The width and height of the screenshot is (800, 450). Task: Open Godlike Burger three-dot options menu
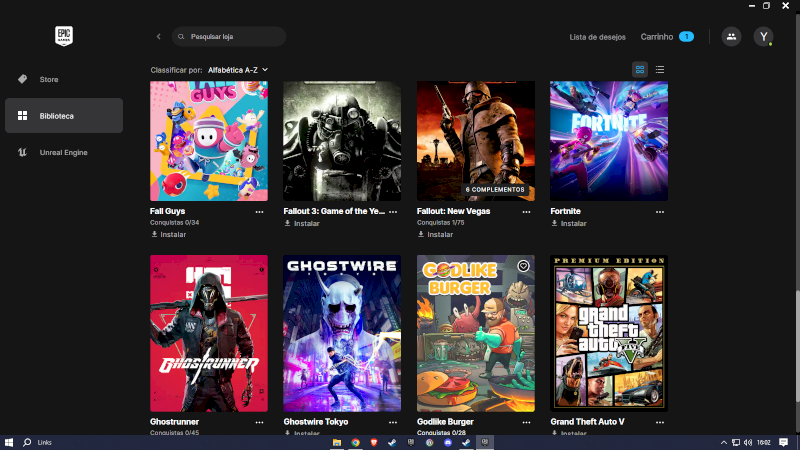(526, 422)
